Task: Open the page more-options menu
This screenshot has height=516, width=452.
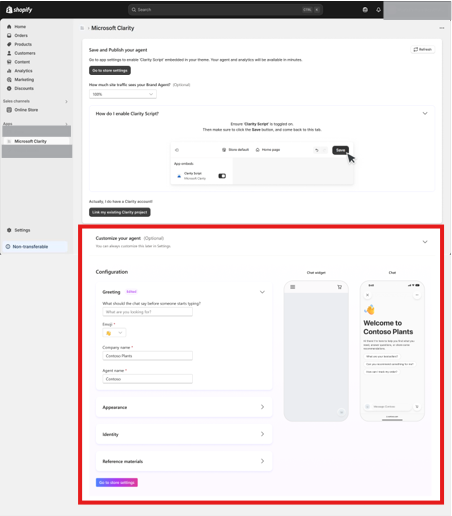Action: [x=442, y=28]
